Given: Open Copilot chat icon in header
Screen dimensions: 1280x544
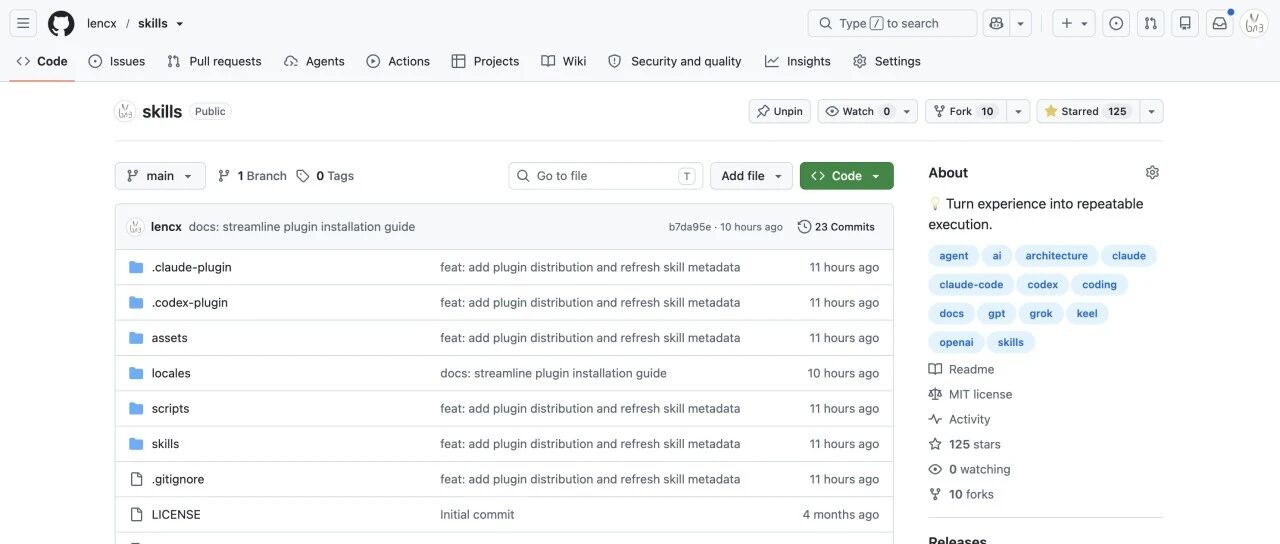Looking at the screenshot, I should tap(996, 23).
